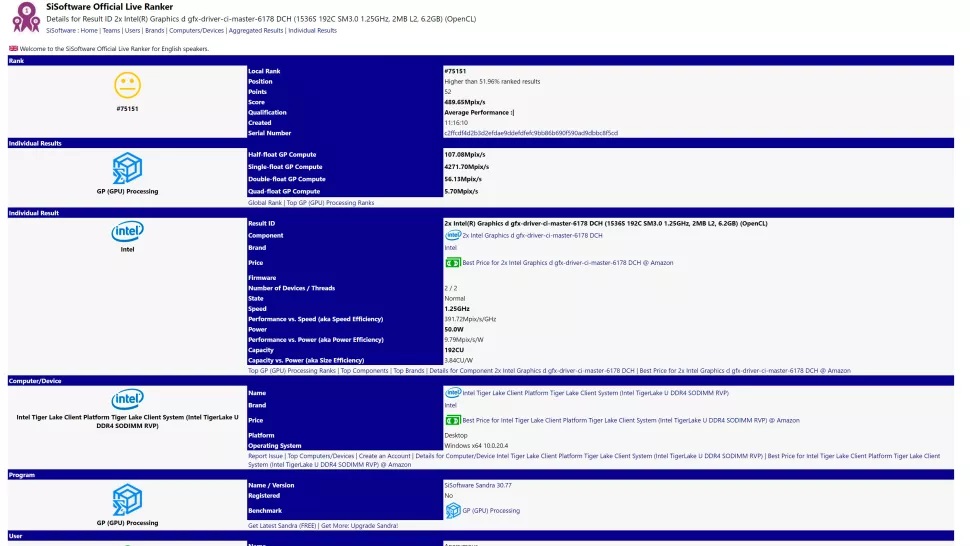
Task: Open Best Price for 2x Intel Graphics link in Price row
Action: click(567, 263)
